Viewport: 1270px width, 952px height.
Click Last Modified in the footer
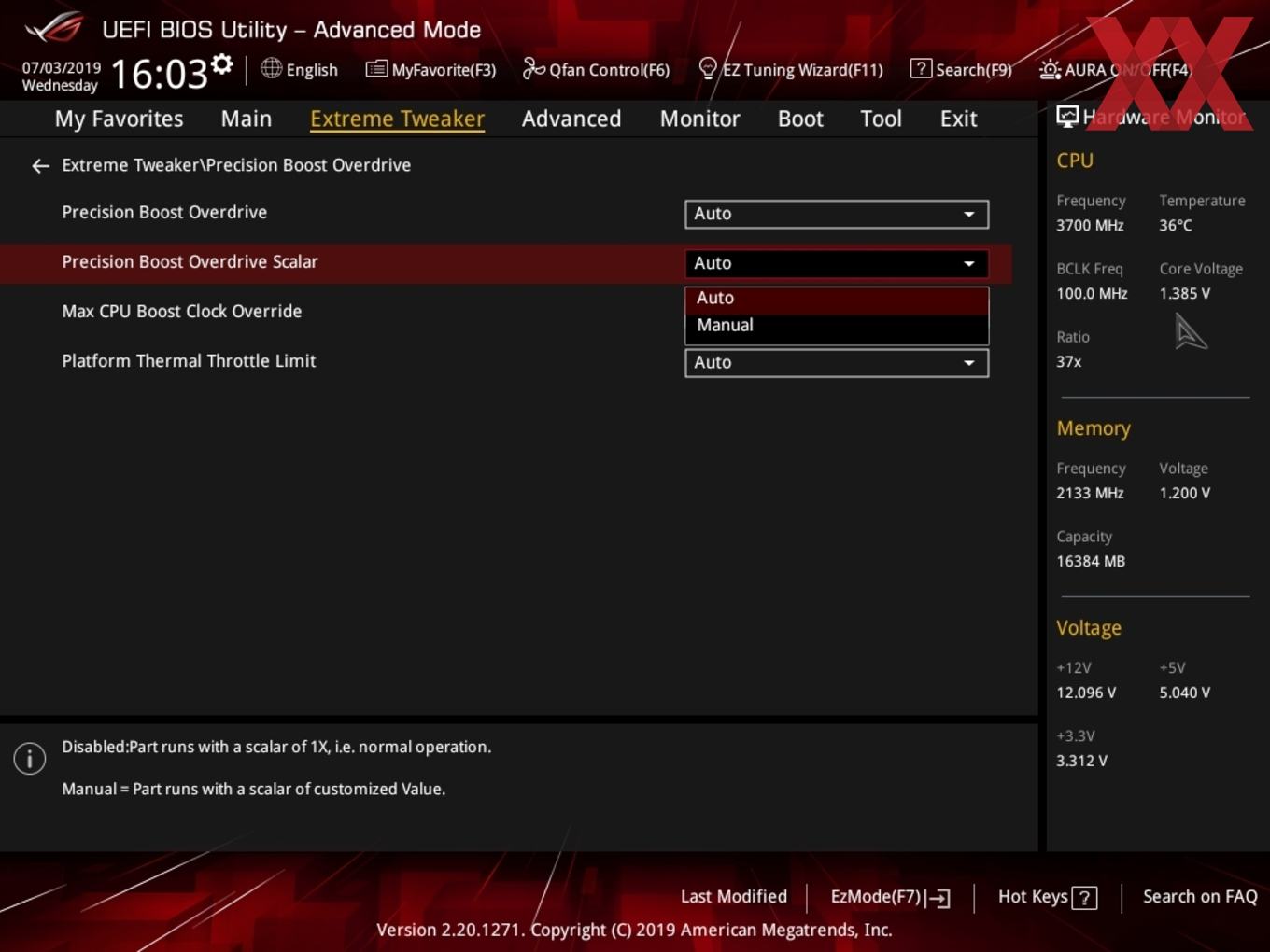coord(734,897)
